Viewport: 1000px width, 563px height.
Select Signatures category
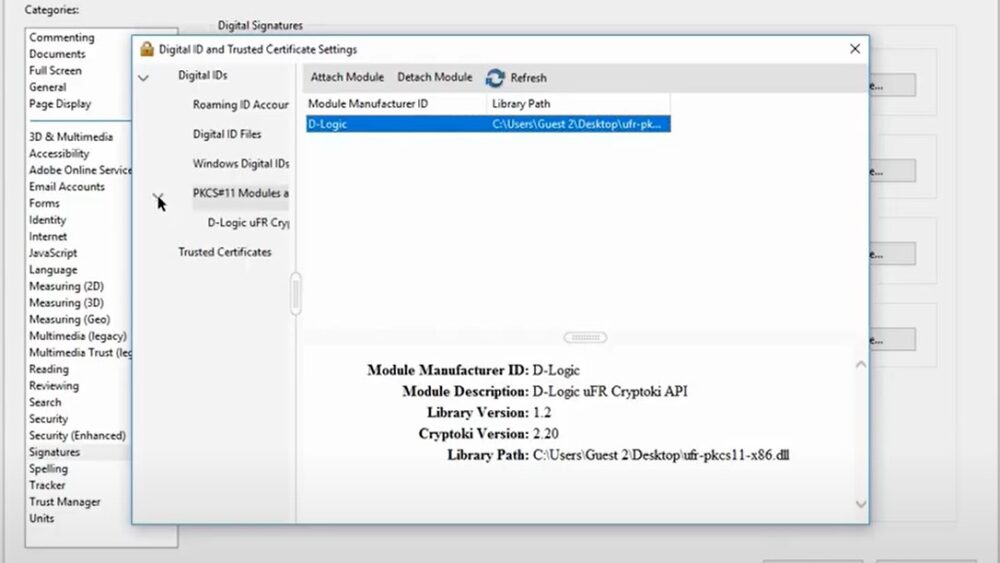coord(54,452)
